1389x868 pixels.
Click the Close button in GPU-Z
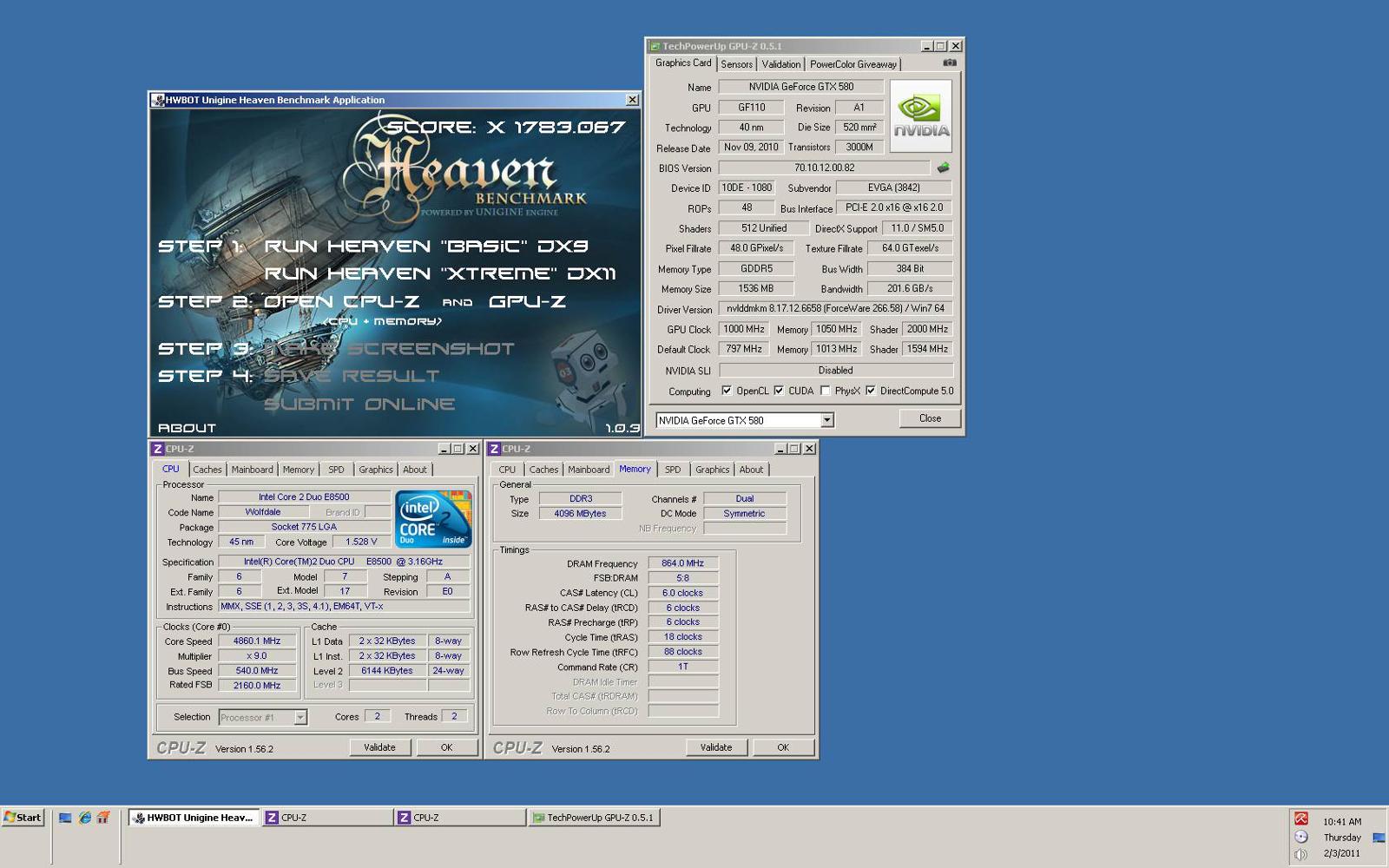click(x=930, y=418)
